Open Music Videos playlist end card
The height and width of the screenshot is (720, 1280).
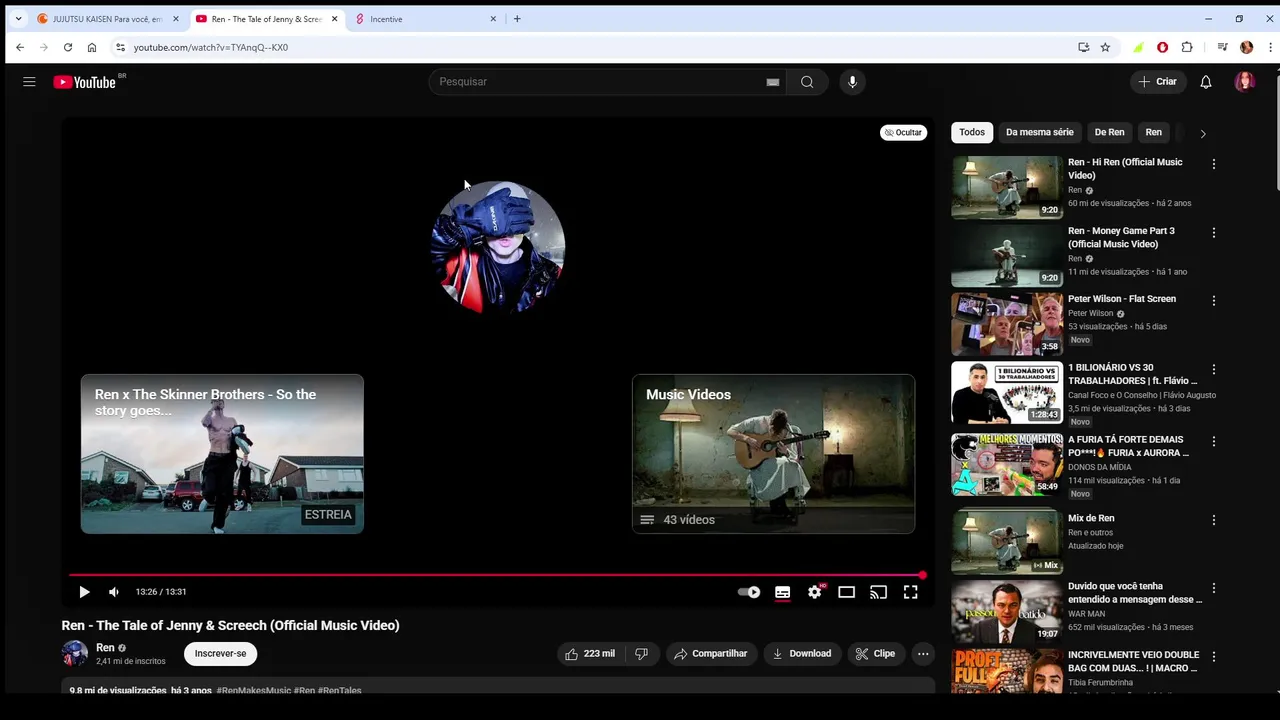(x=773, y=454)
